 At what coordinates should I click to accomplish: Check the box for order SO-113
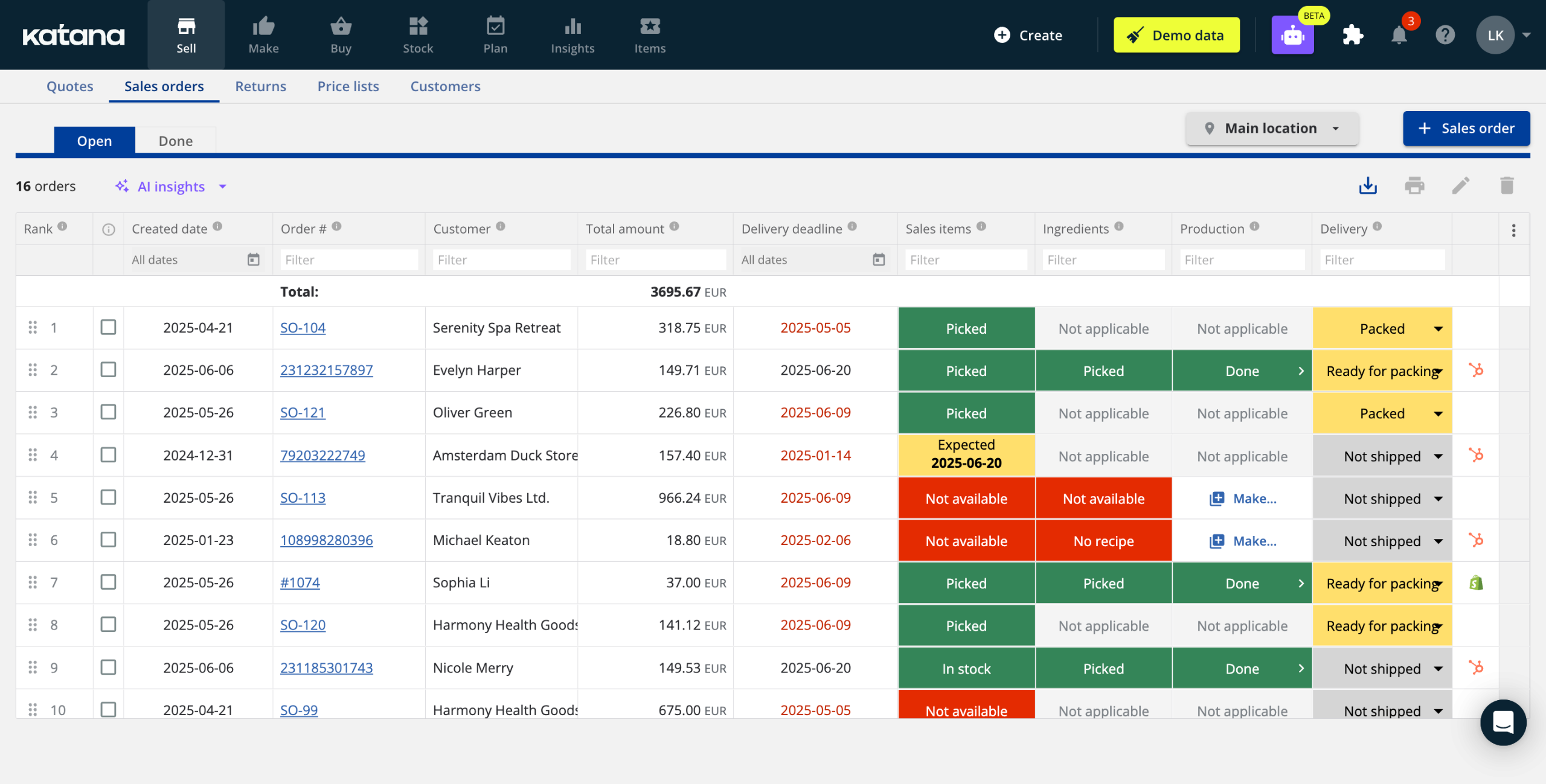(108, 497)
